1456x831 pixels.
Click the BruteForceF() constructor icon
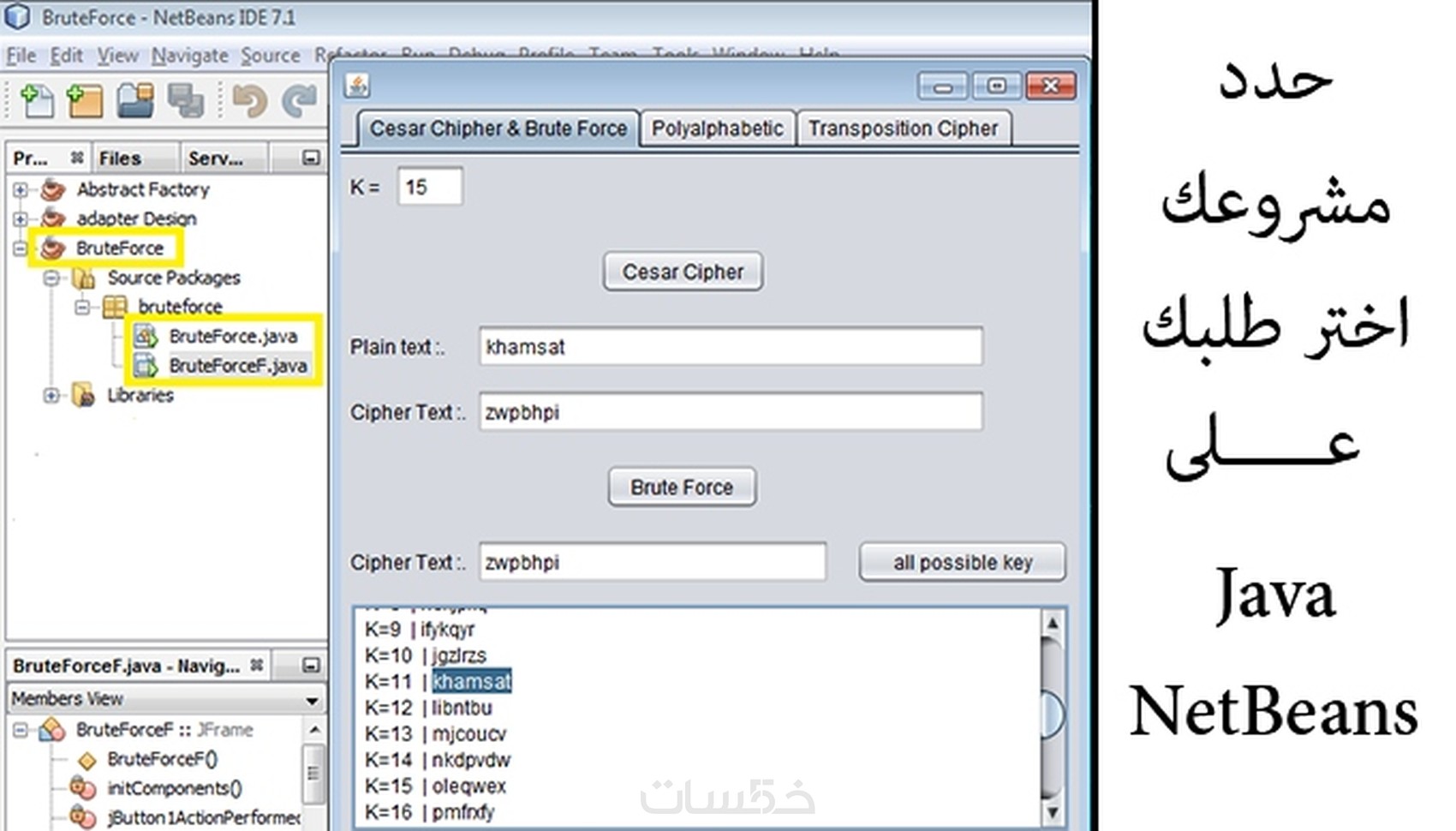(x=87, y=760)
